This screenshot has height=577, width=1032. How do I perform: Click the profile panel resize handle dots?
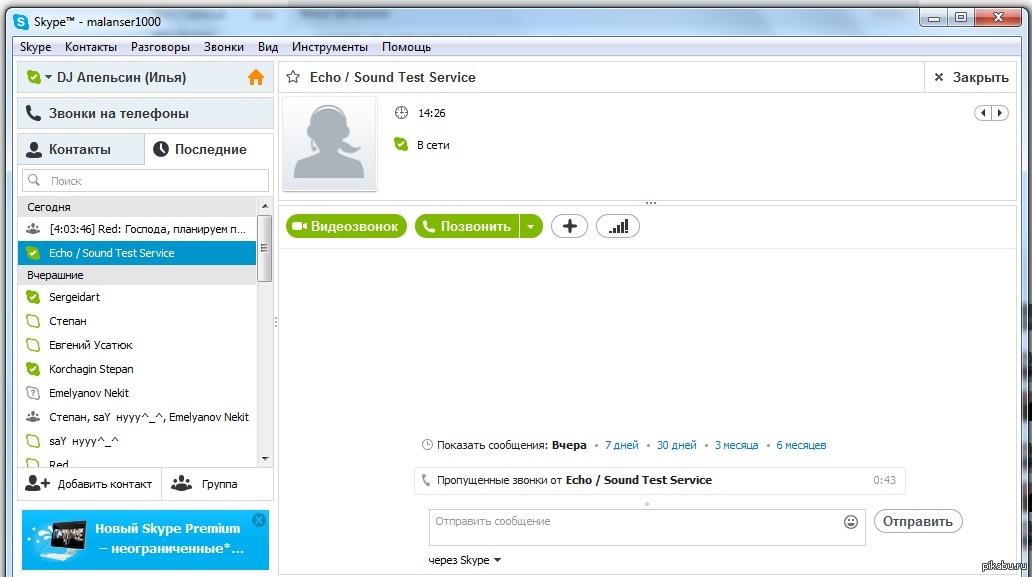tap(651, 203)
